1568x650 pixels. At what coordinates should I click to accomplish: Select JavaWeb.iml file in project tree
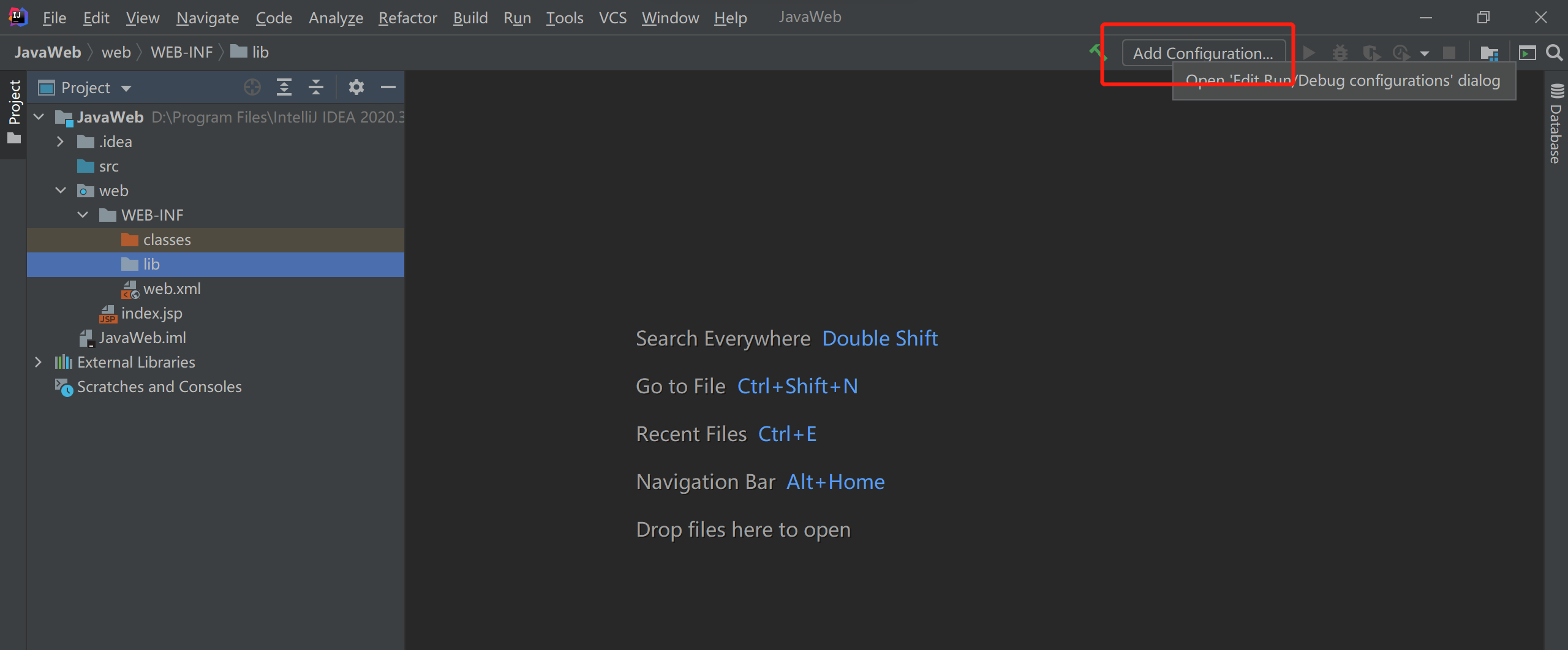[216, 338]
